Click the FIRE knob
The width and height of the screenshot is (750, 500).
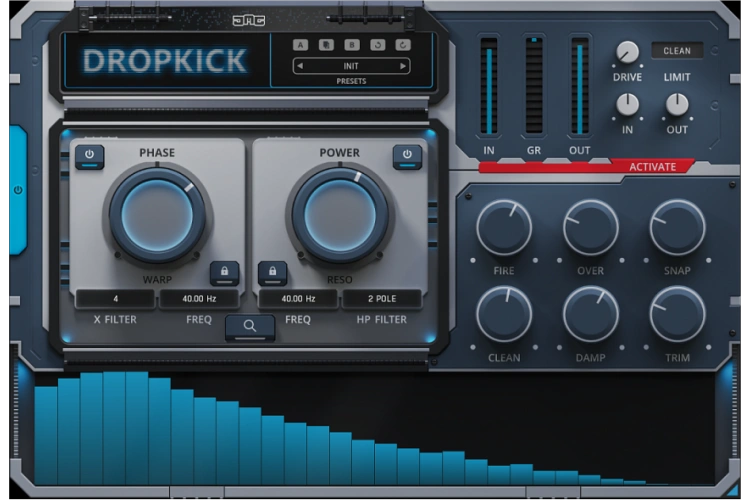pyautogui.click(x=504, y=228)
